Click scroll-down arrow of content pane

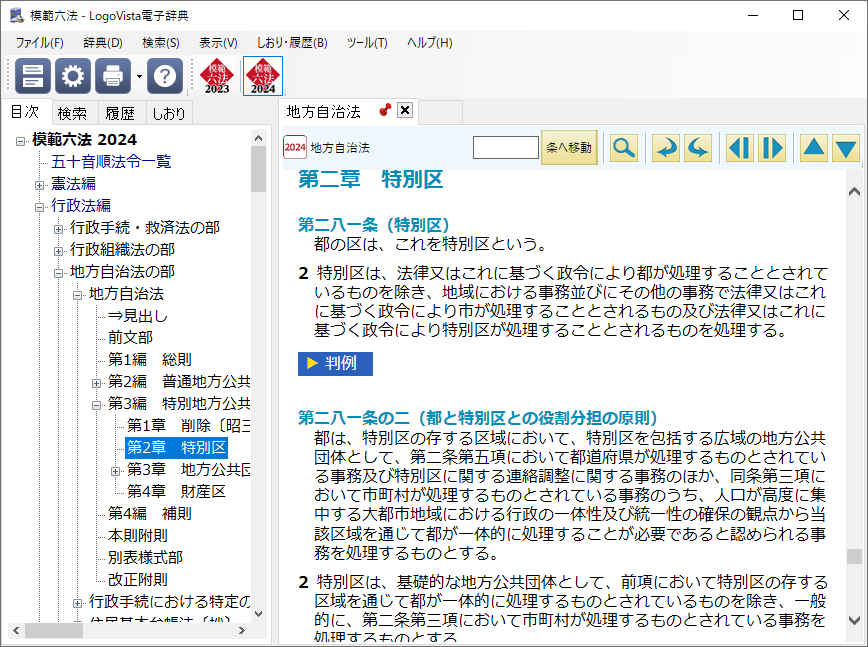point(854,621)
